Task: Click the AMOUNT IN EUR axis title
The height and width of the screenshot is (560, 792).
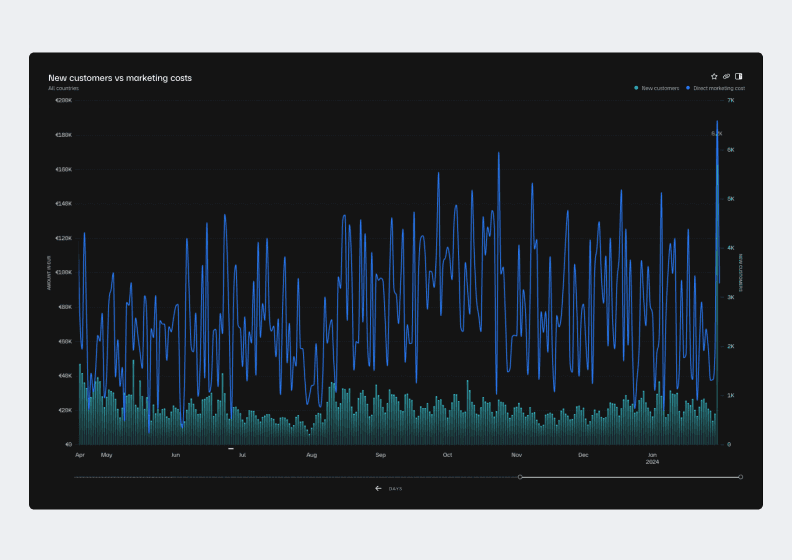Action: 49,273
